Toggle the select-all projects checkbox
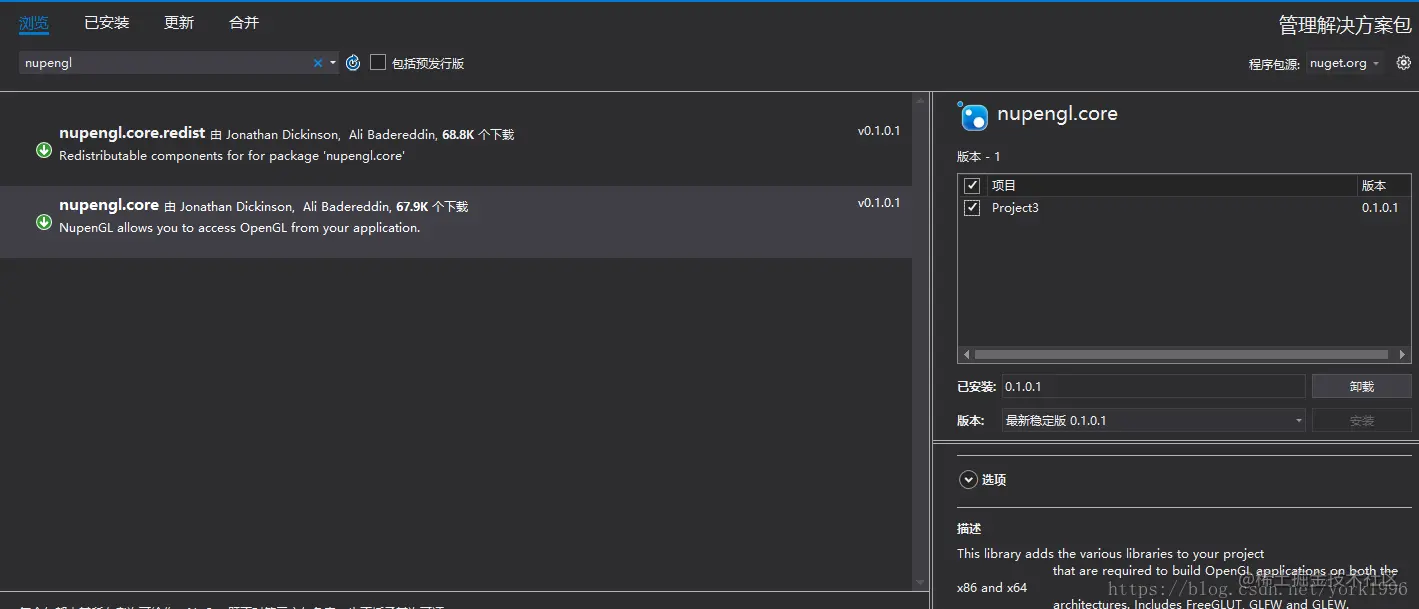This screenshot has width=1419, height=609. point(972,186)
